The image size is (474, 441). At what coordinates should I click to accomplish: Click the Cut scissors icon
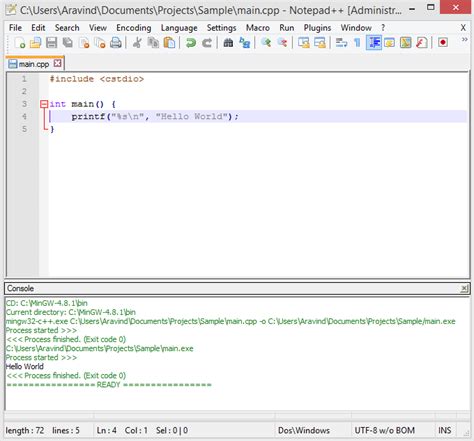(x=137, y=43)
